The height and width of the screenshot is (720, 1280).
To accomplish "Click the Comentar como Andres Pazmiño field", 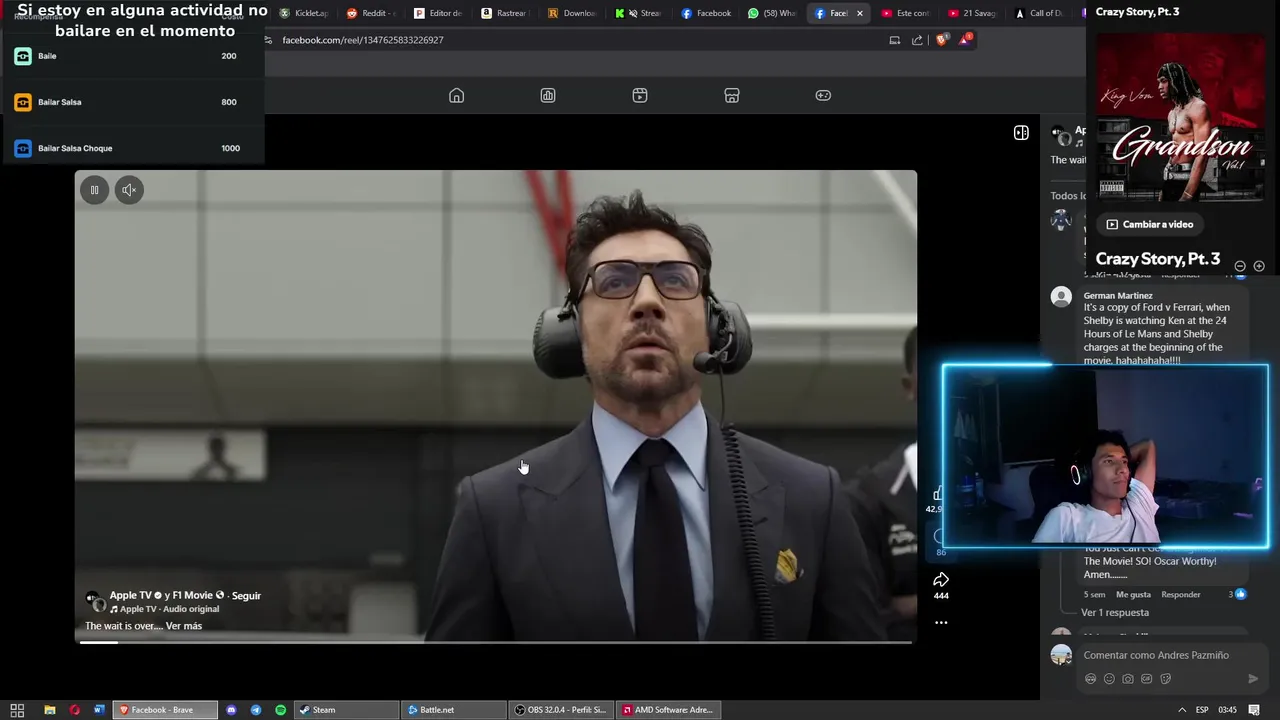I will [1156, 655].
